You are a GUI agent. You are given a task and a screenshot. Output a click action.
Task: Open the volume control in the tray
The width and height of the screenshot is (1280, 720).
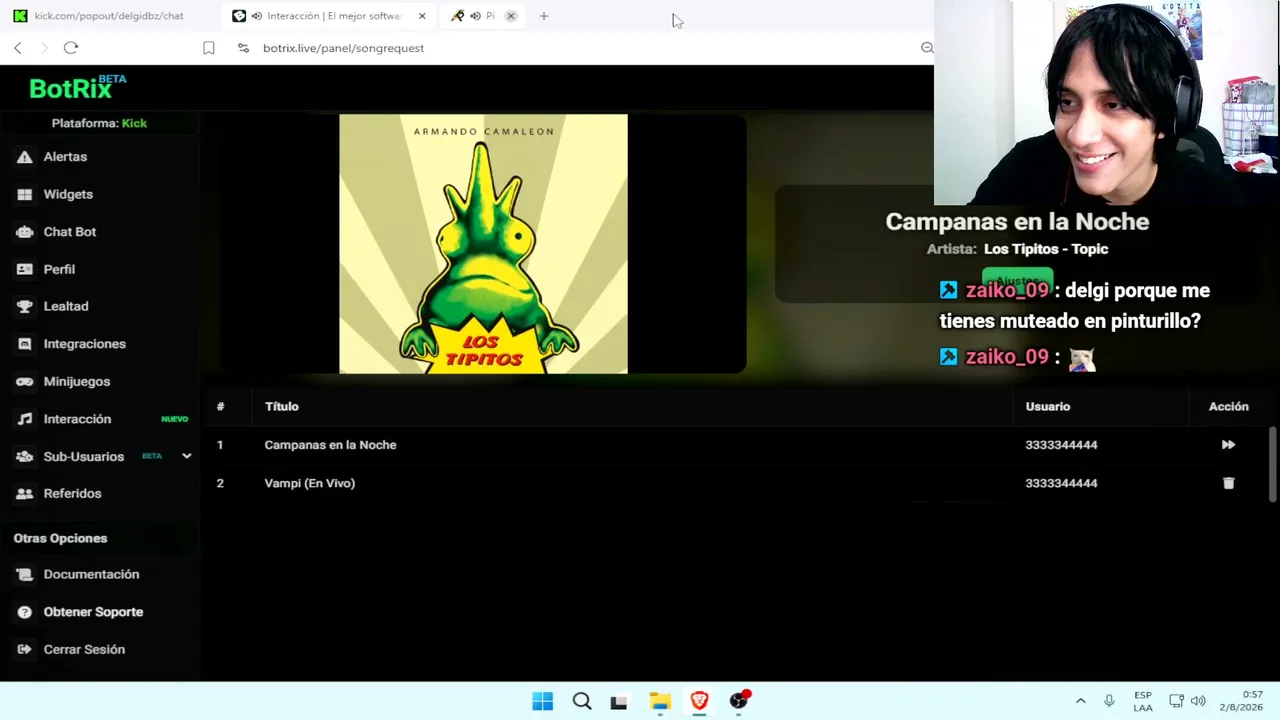(1198, 701)
